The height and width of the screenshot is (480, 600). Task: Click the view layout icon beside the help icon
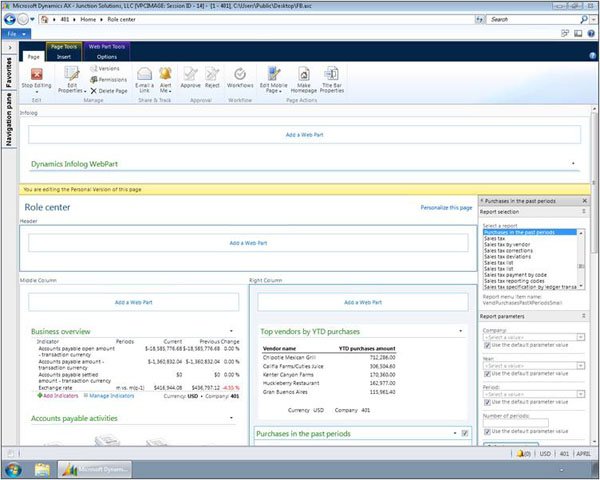coord(578,34)
